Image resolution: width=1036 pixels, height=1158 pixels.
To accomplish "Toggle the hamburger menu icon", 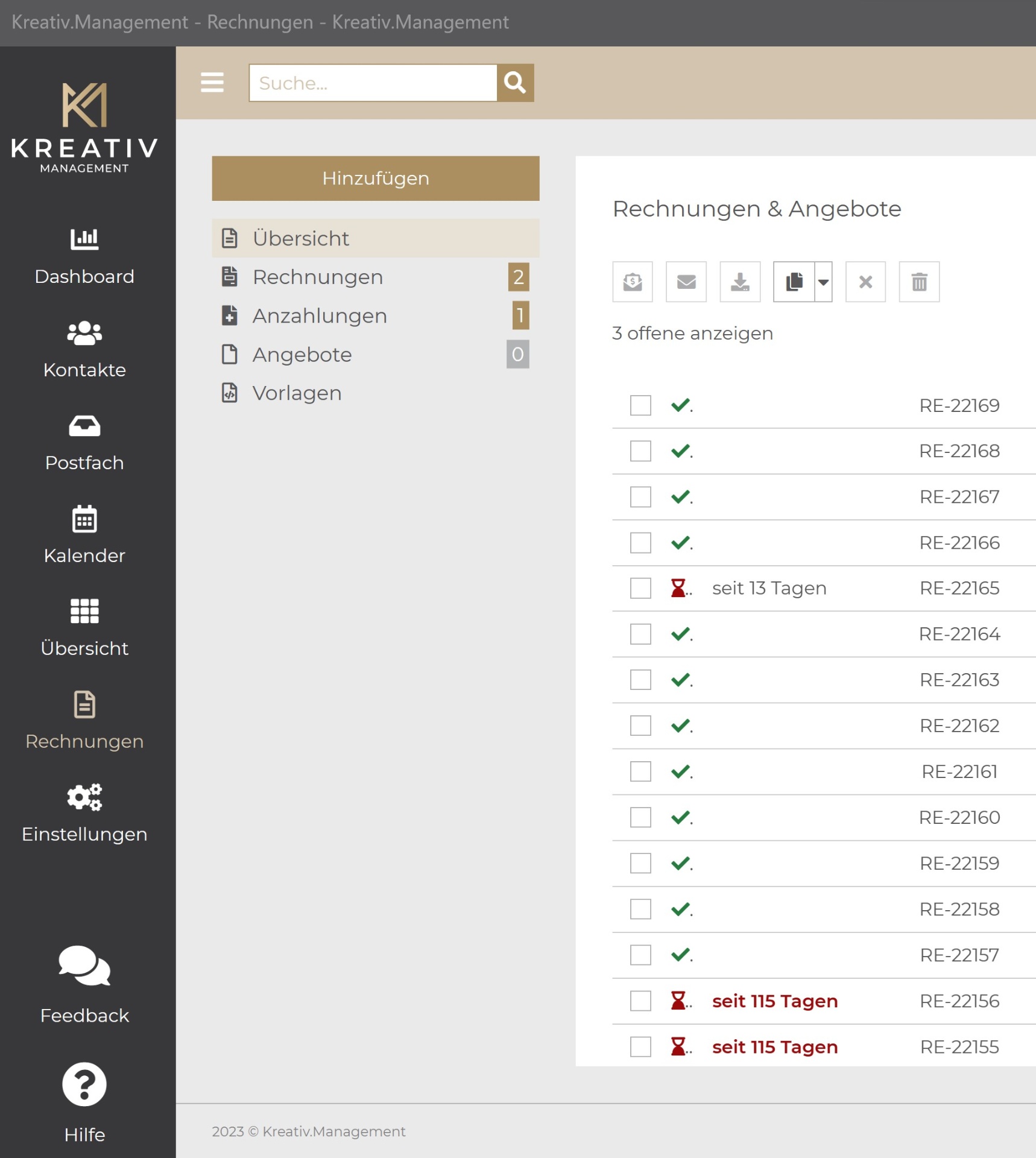I will (212, 83).
